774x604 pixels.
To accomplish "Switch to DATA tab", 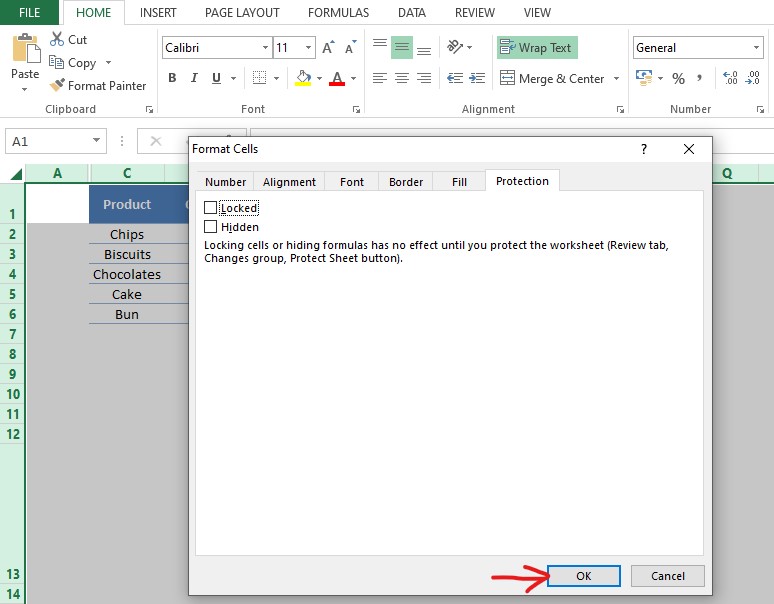I will (x=412, y=12).
